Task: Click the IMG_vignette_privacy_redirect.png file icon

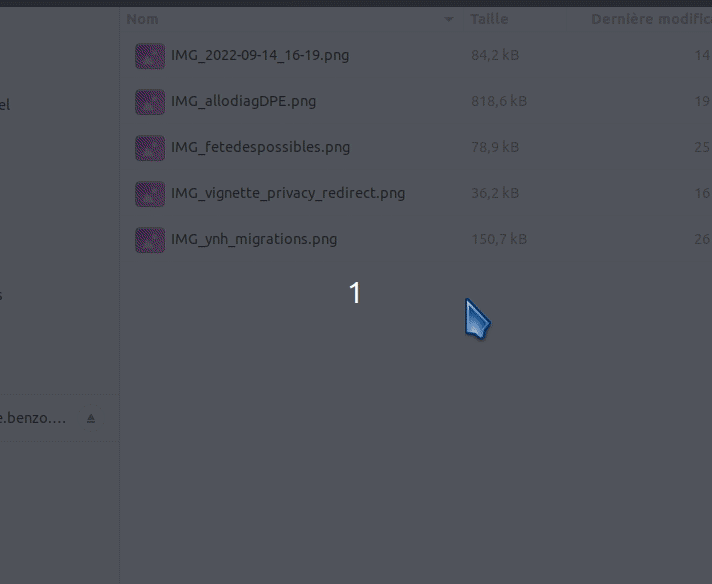Action: tap(150, 194)
